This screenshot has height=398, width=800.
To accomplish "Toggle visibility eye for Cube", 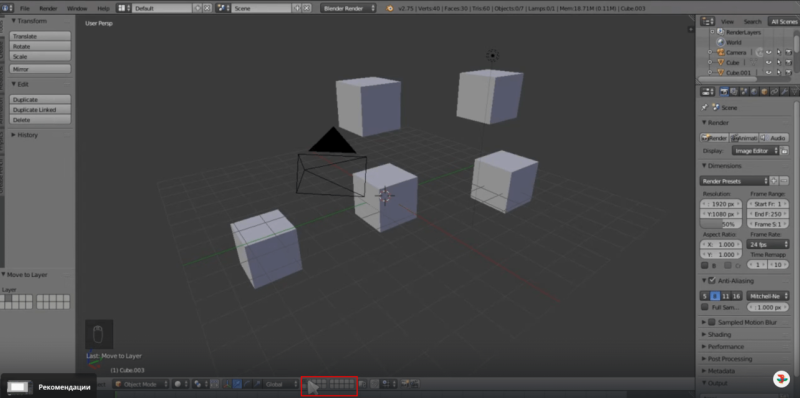I will (x=768, y=63).
